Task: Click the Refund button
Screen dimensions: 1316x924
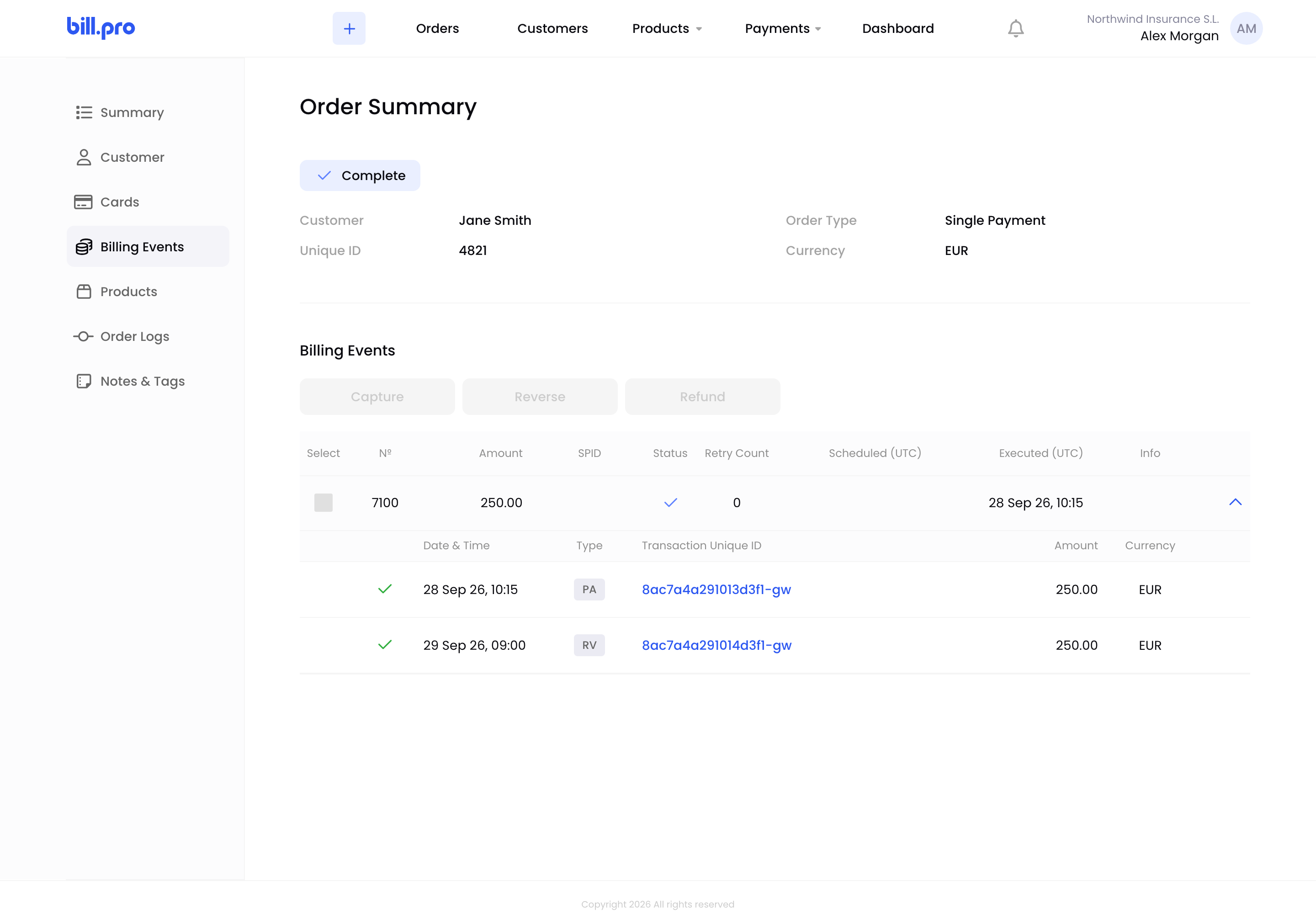Action: tap(703, 397)
